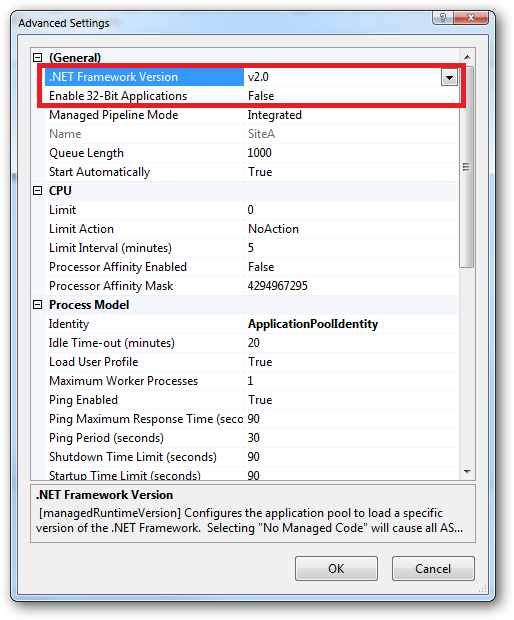The height and width of the screenshot is (620, 514).
Task: Collapse the Process Model section
Action: pos(38,304)
